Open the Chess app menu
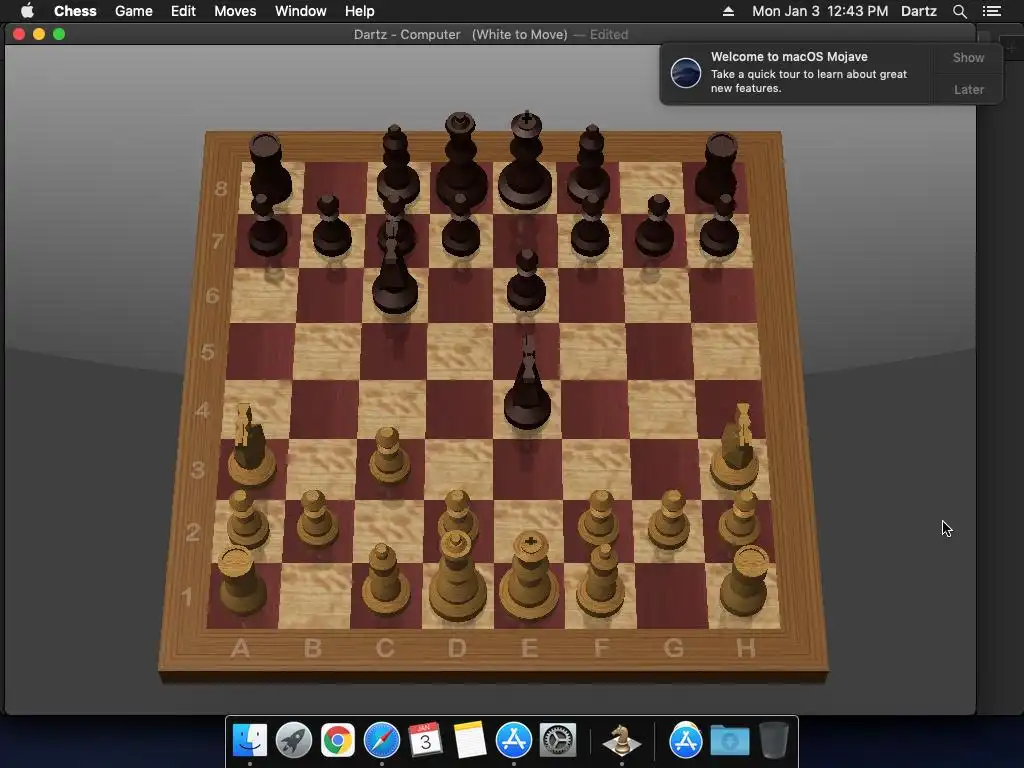 tap(75, 11)
